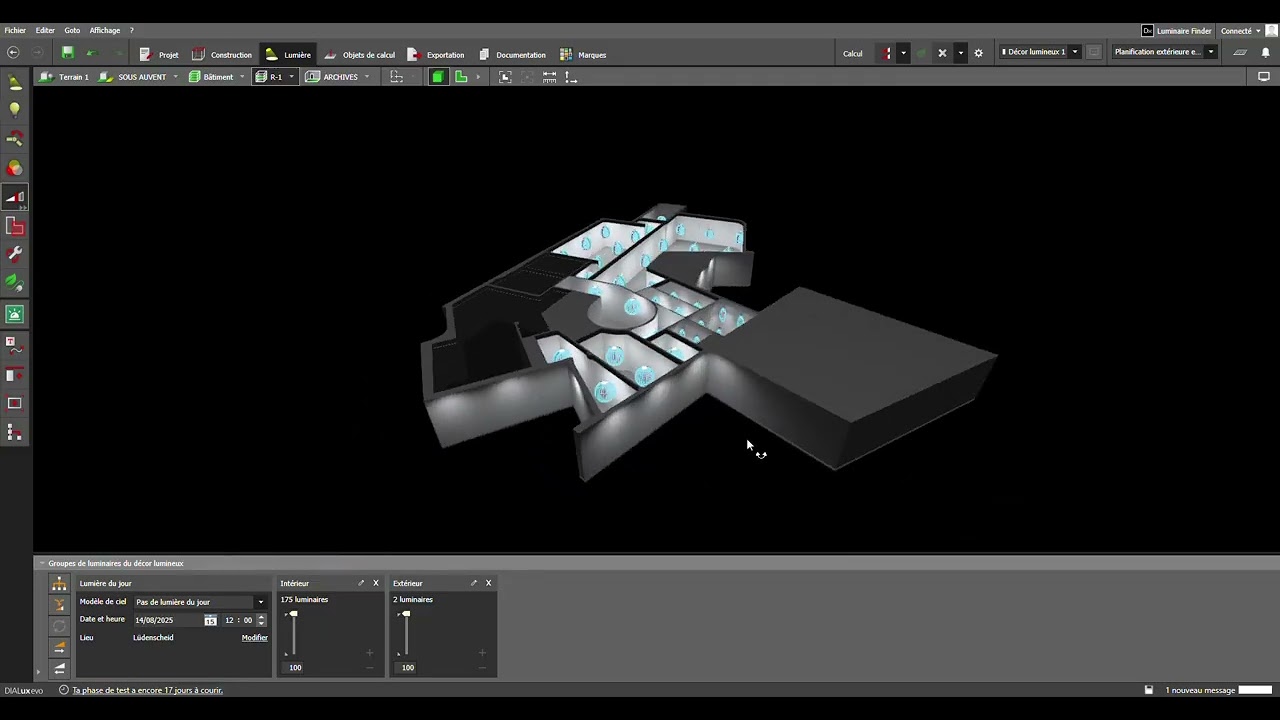Open the Fichier menu
This screenshot has height=720, width=1280.
(15, 31)
